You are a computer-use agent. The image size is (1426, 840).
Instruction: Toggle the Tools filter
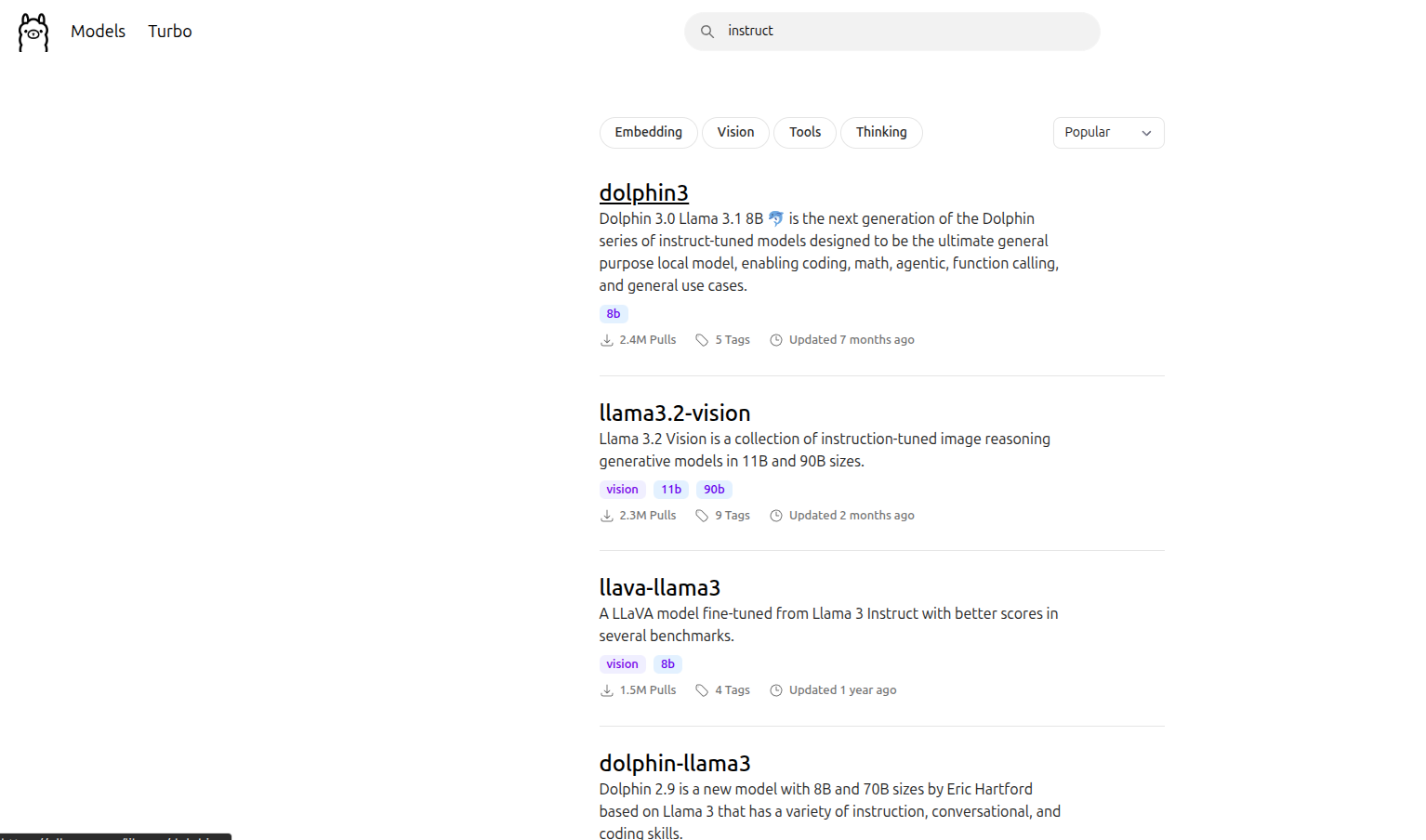pos(805,132)
